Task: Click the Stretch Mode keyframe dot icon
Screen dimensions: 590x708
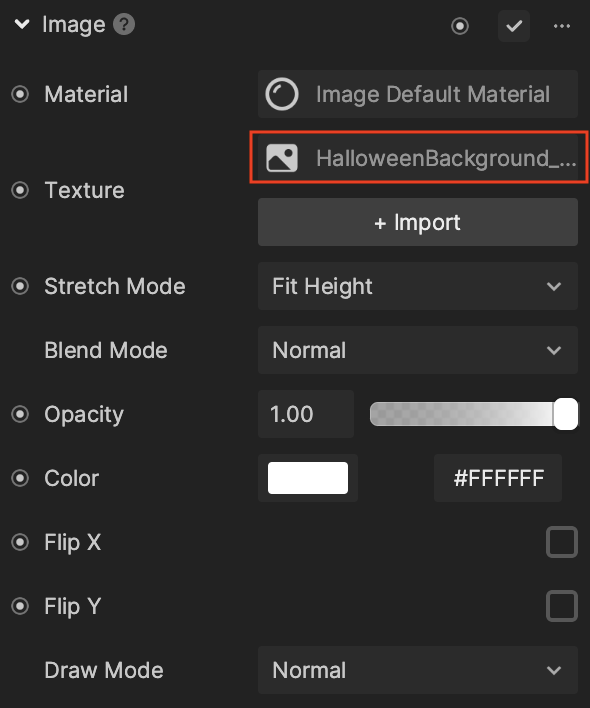Action: [x=20, y=286]
